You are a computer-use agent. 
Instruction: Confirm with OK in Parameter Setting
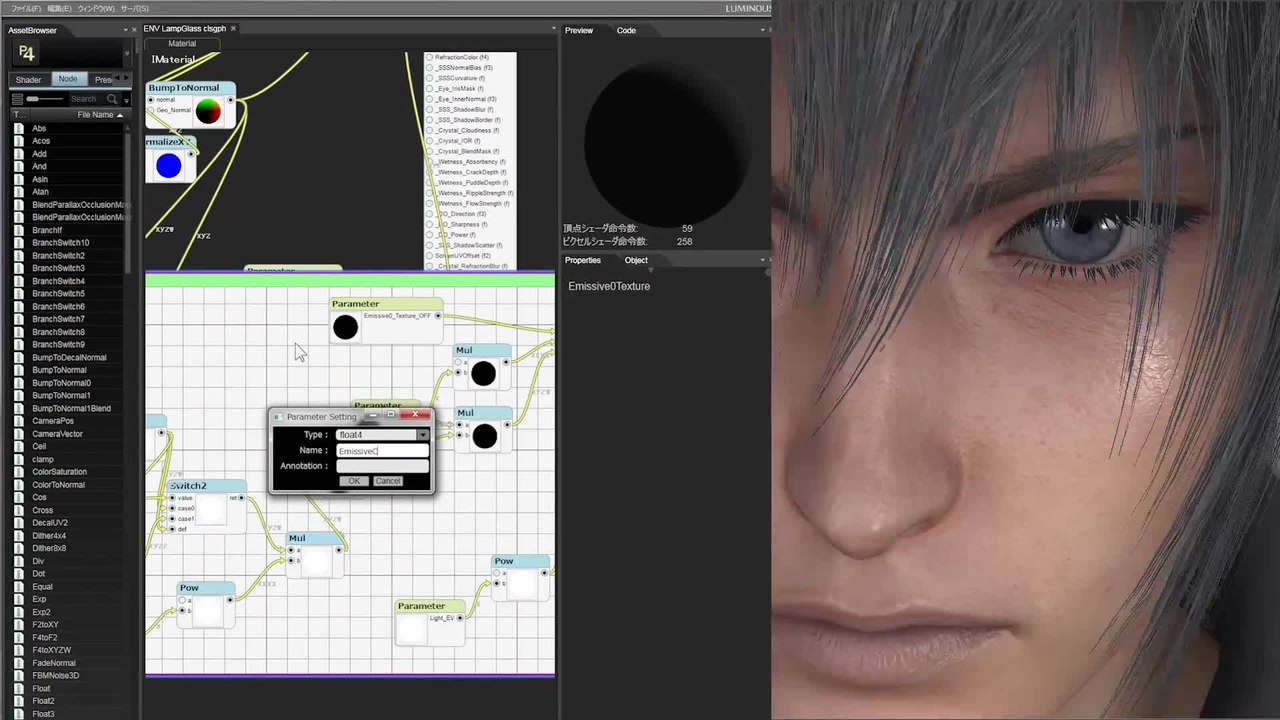[x=353, y=481]
